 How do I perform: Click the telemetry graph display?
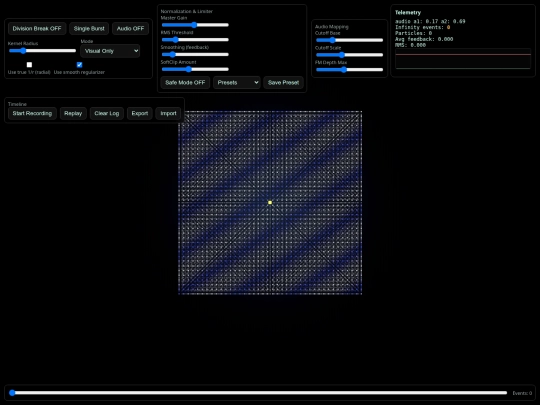tap(463, 59)
